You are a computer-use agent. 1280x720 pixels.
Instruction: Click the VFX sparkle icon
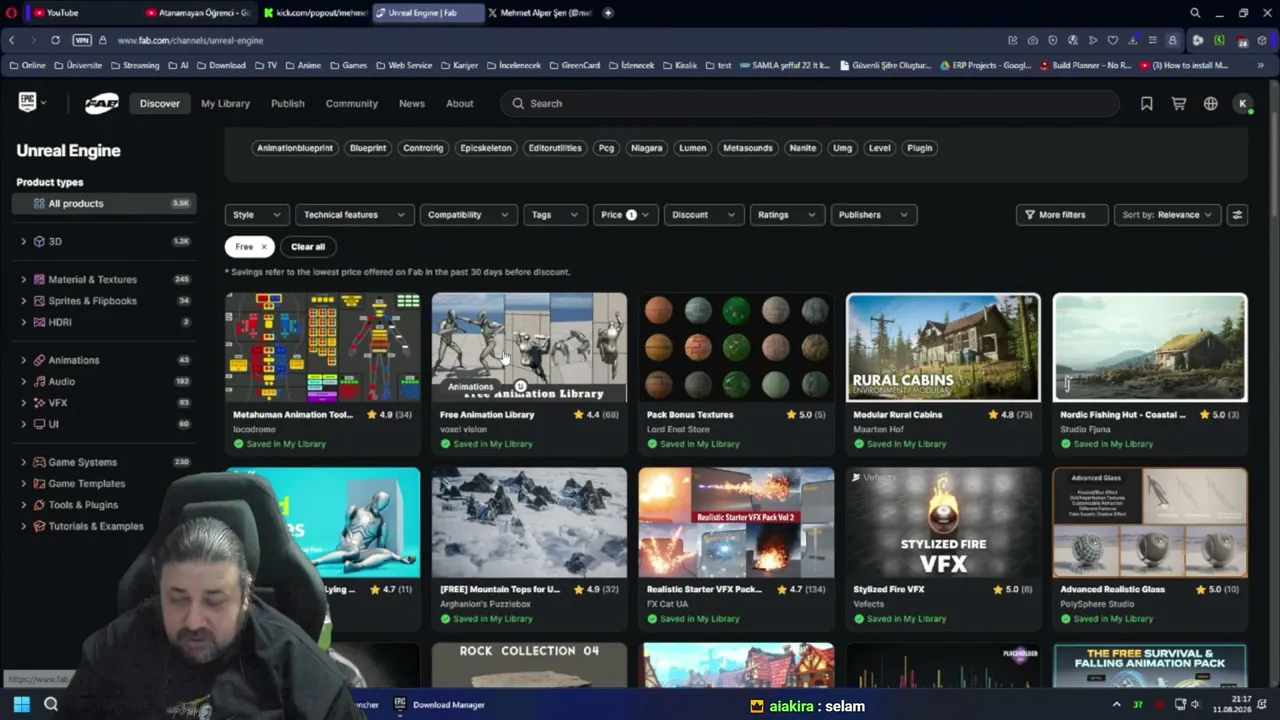tap(40, 403)
